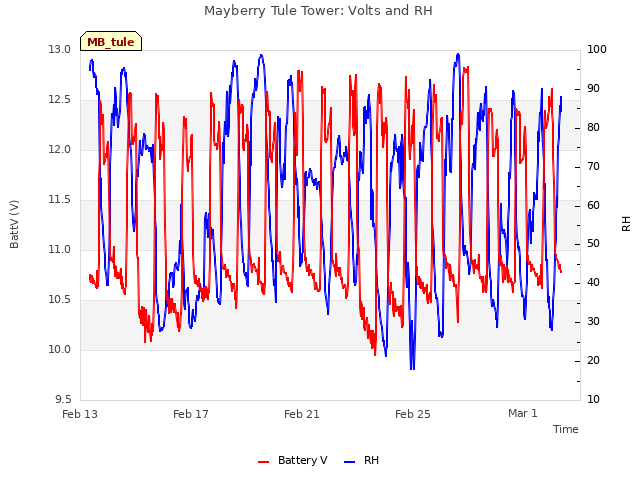Click the MB_tule label badge
The image size is (640, 480).
click(x=111, y=41)
